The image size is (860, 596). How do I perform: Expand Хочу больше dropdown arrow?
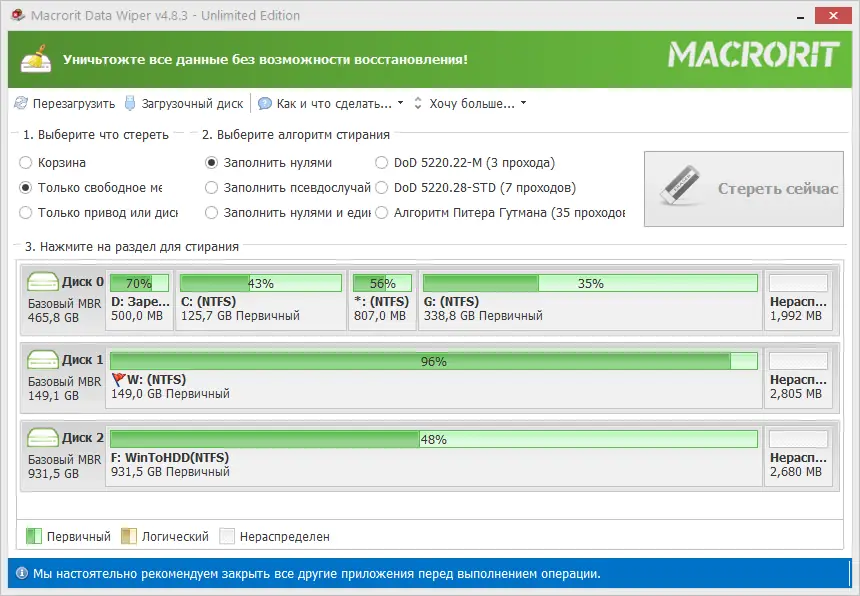[523, 103]
